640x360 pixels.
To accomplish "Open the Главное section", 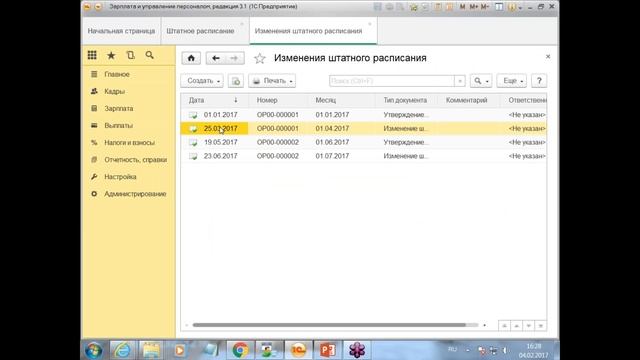I will pos(117,74).
